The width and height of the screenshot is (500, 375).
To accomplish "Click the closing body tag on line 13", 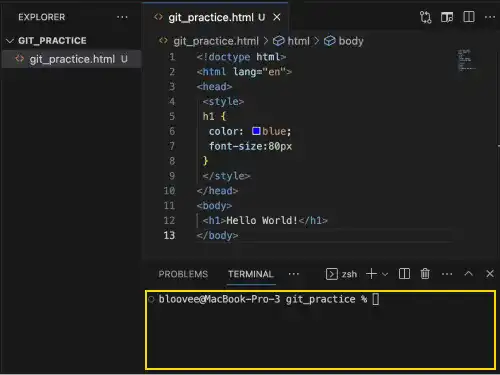I will click(x=217, y=235).
